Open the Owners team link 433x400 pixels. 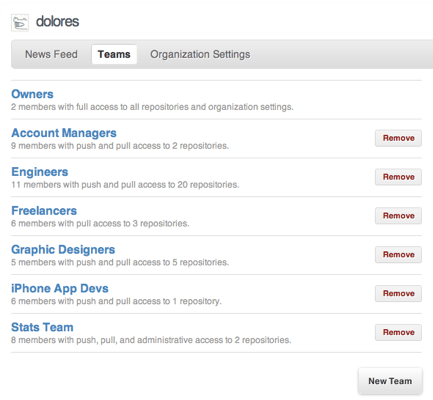pyautogui.click(x=32, y=94)
